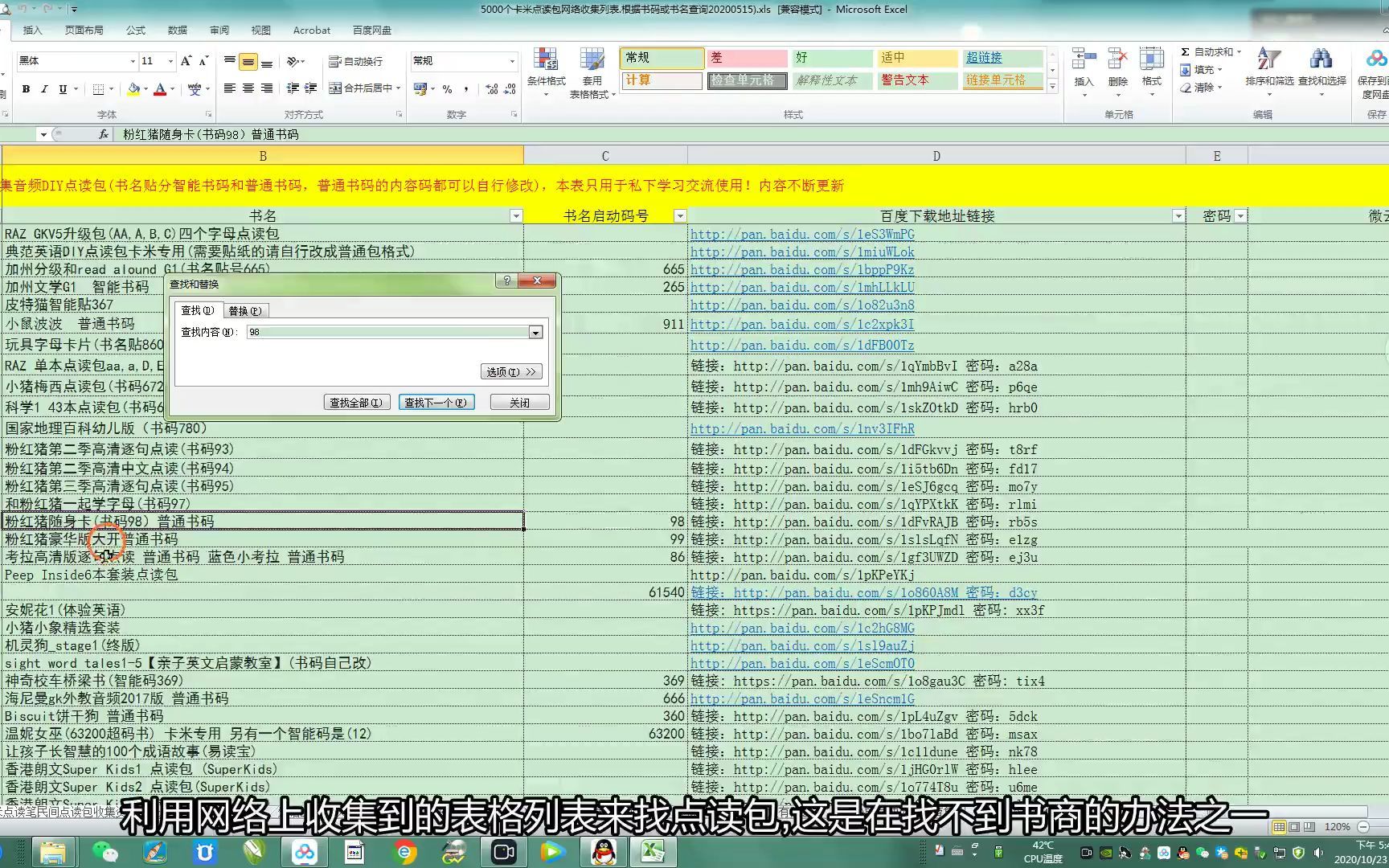
Task: Open the 公式 ribbon tab
Action: point(136,31)
